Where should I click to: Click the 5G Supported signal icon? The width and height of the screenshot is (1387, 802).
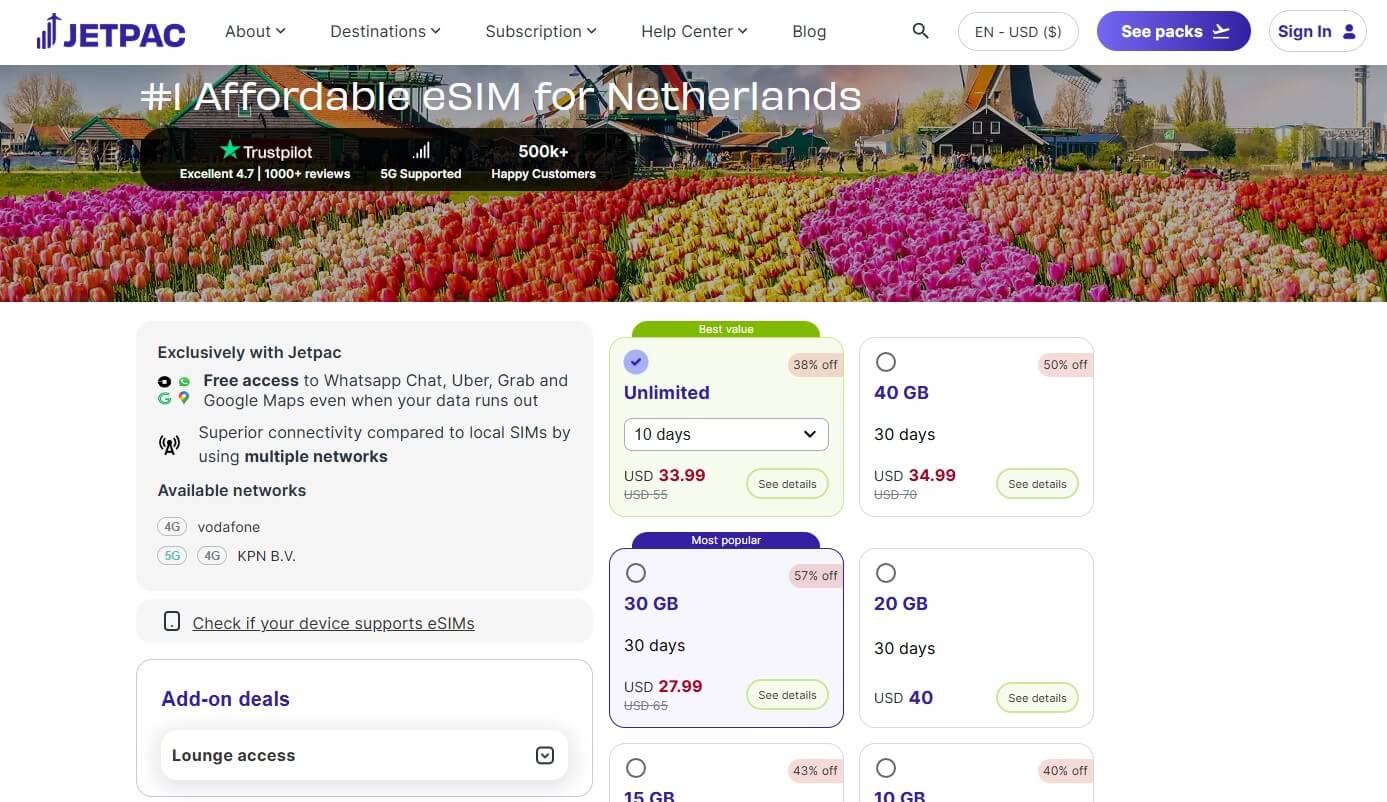[x=420, y=149]
